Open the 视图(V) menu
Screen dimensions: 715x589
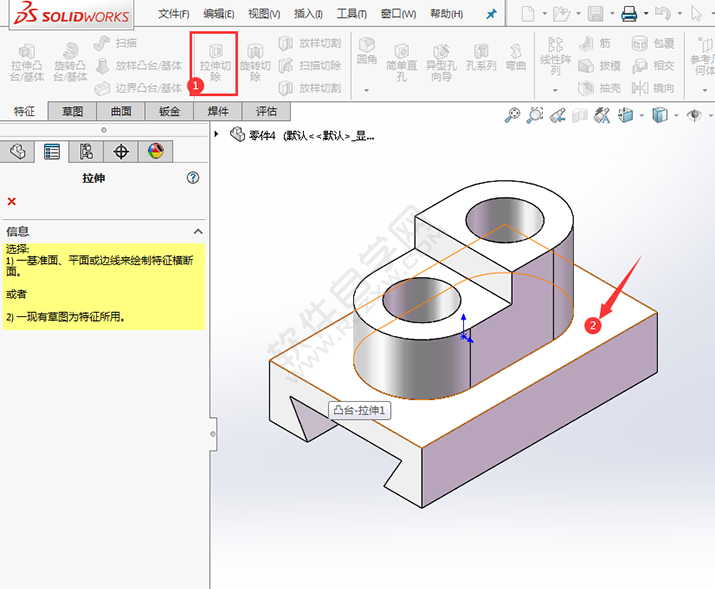(x=264, y=14)
